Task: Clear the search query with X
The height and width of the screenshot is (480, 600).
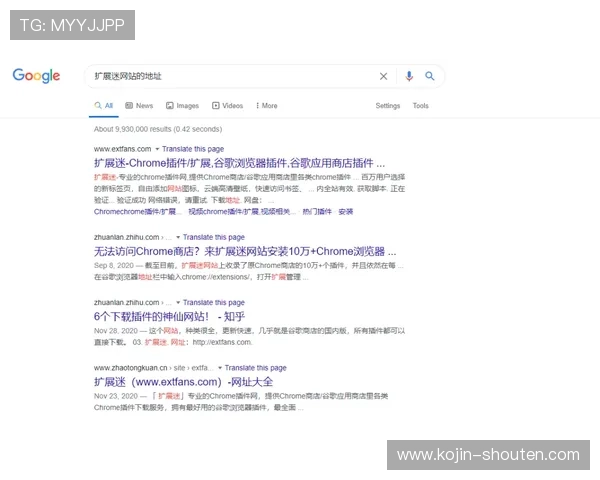Action: click(383, 76)
